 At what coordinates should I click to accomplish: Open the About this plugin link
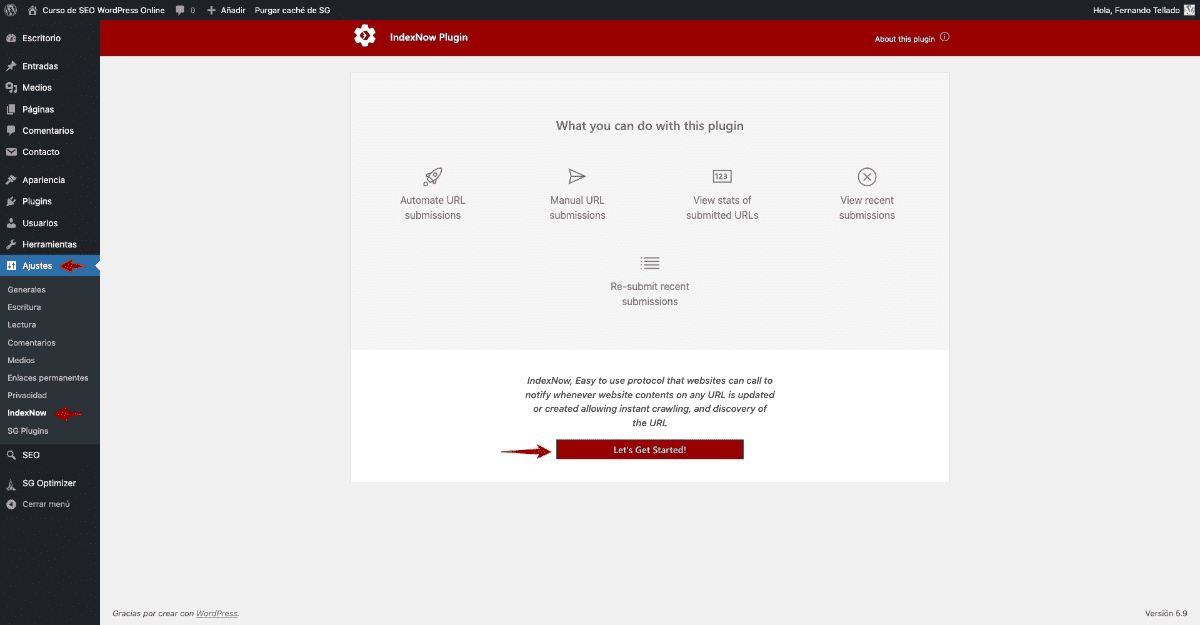click(x=904, y=39)
